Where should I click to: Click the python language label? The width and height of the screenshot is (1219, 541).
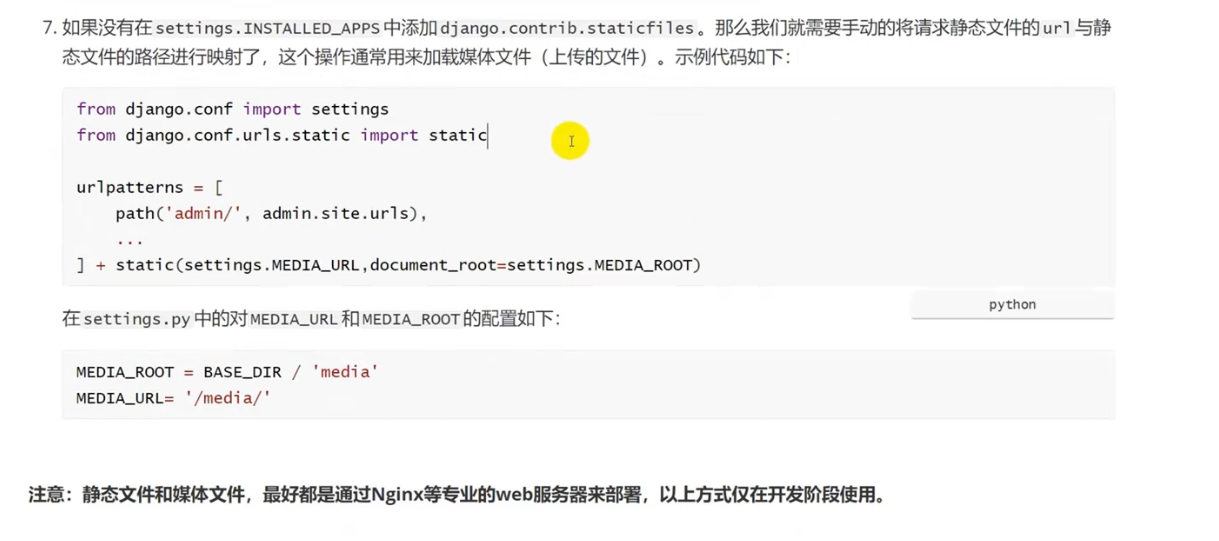coord(1012,305)
